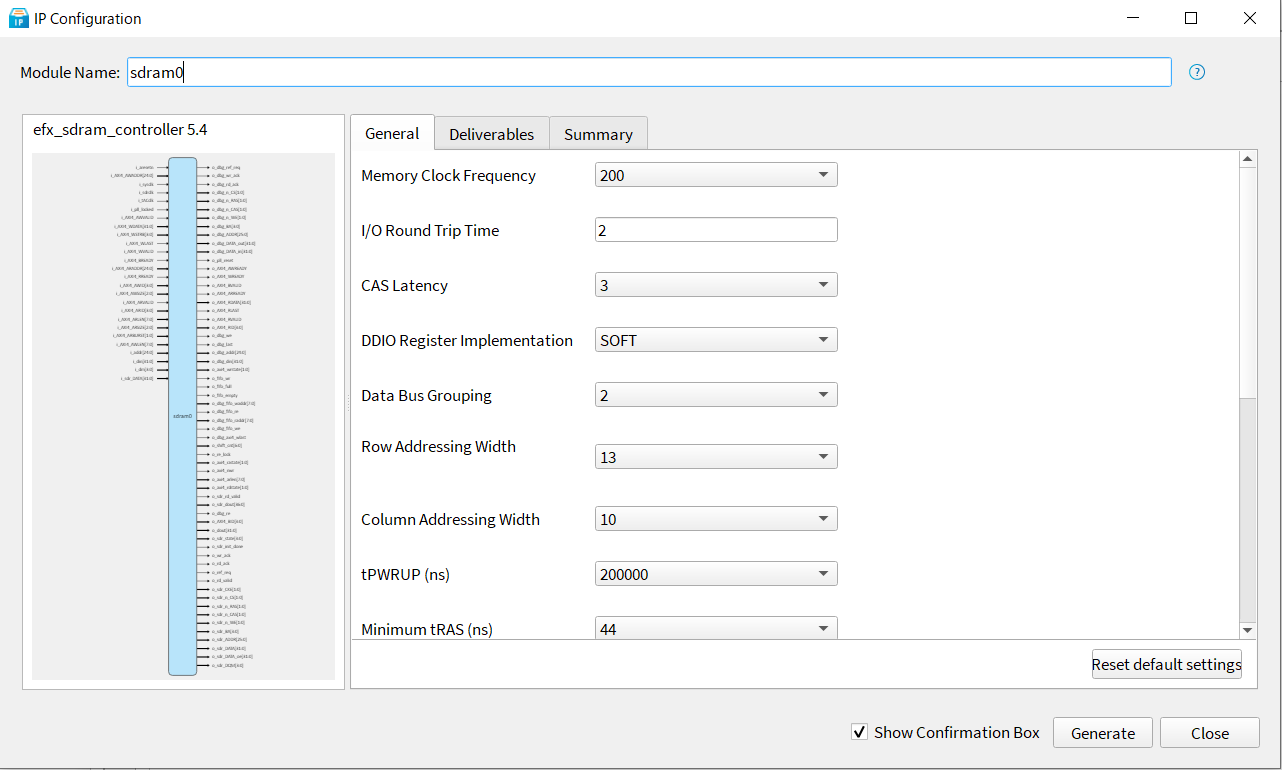
Task: Toggle Show Confirmation Box checkbox
Action: [859, 732]
